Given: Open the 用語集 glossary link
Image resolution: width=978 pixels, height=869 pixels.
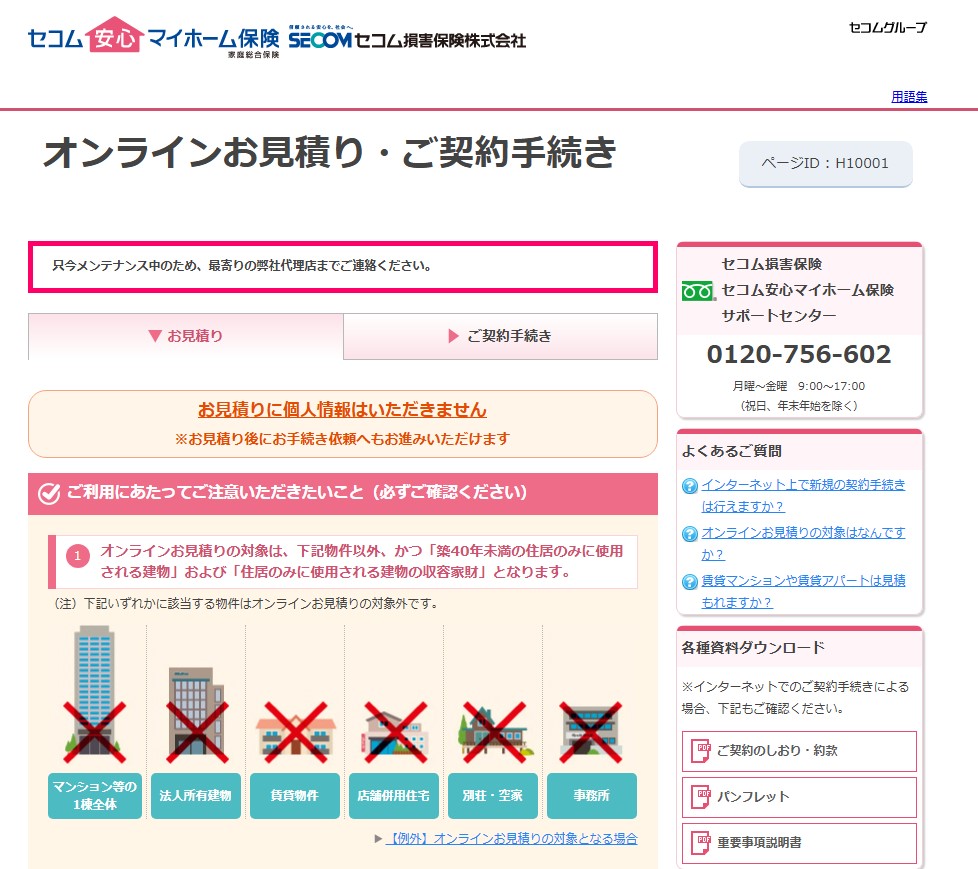Looking at the screenshot, I should [908, 97].
